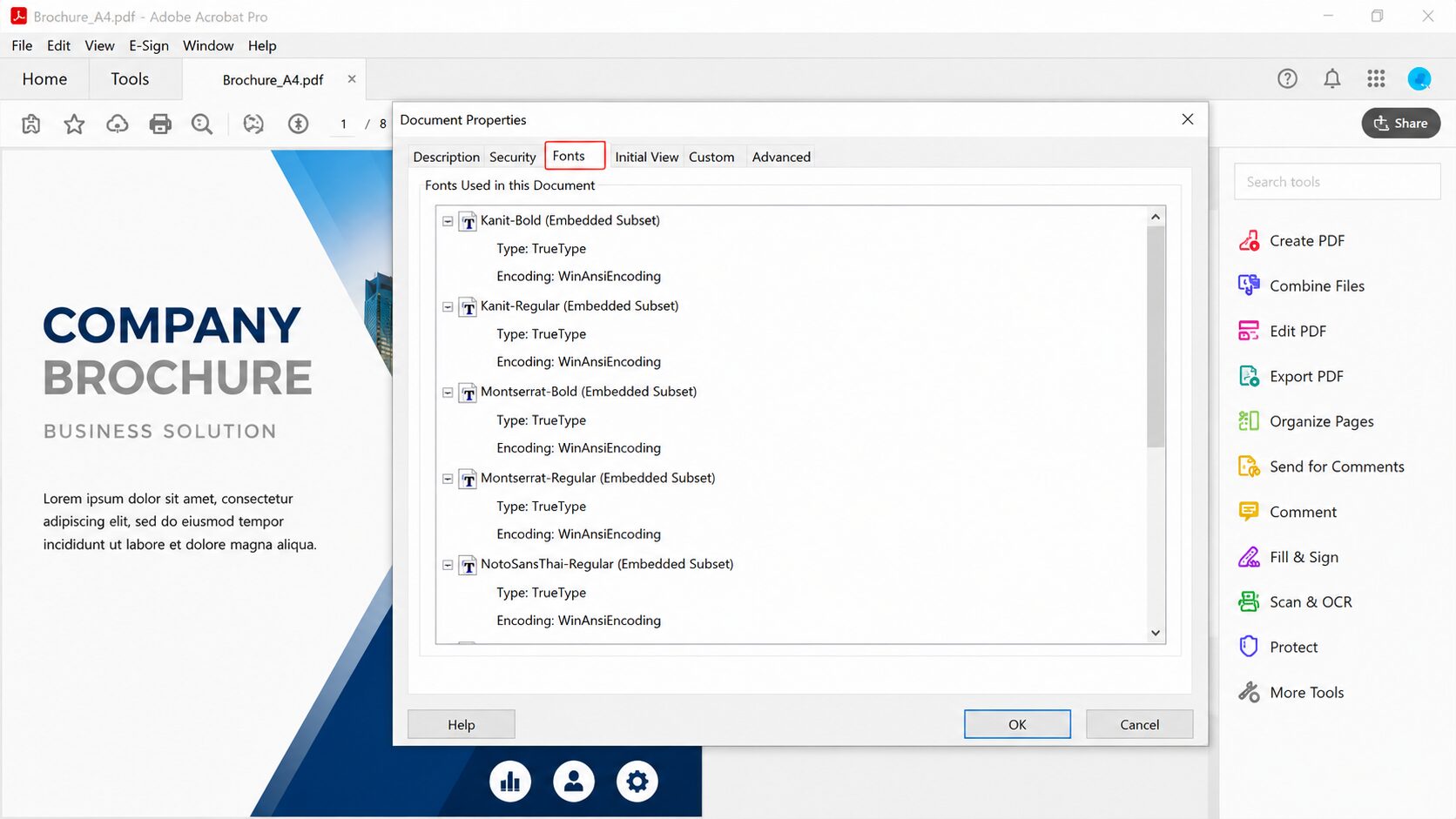1456x819 pixels.
Task: Open the Export PDF tool
Action: point(1291,377)
